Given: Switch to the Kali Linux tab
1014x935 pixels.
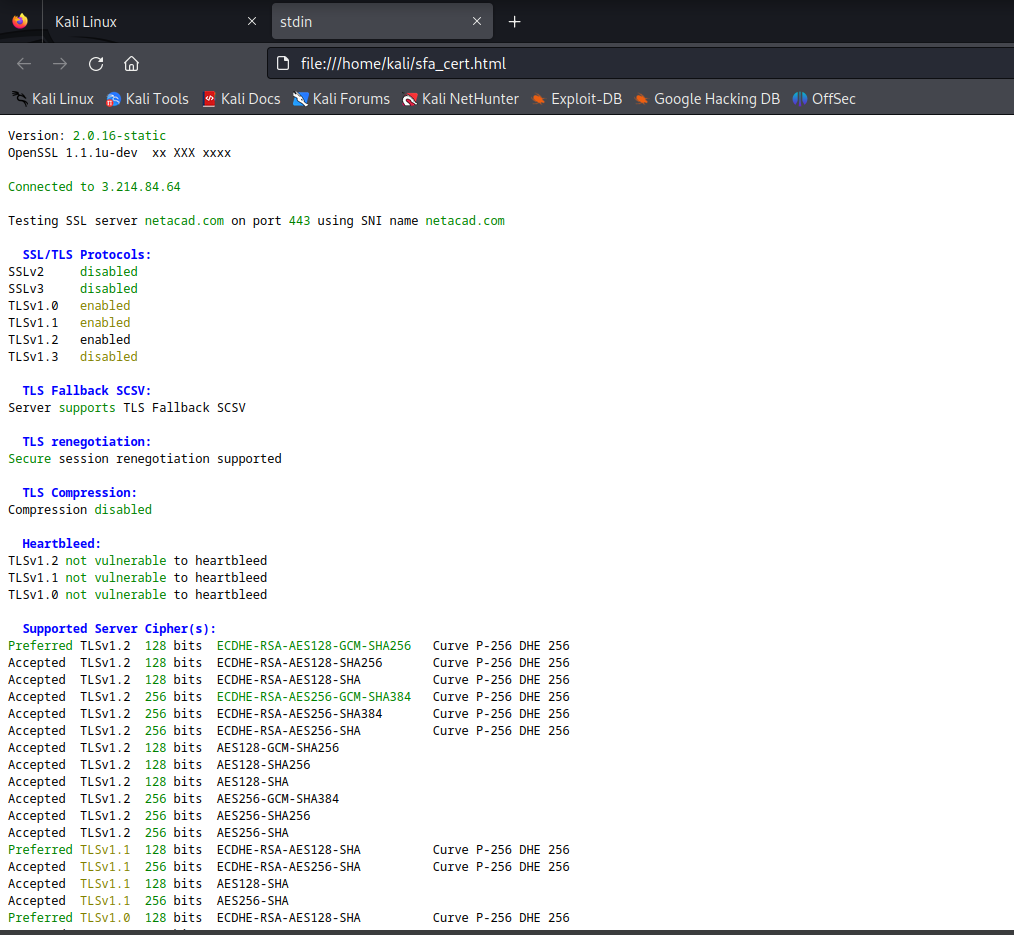Looking at the screenshot, I should point(140,22).
